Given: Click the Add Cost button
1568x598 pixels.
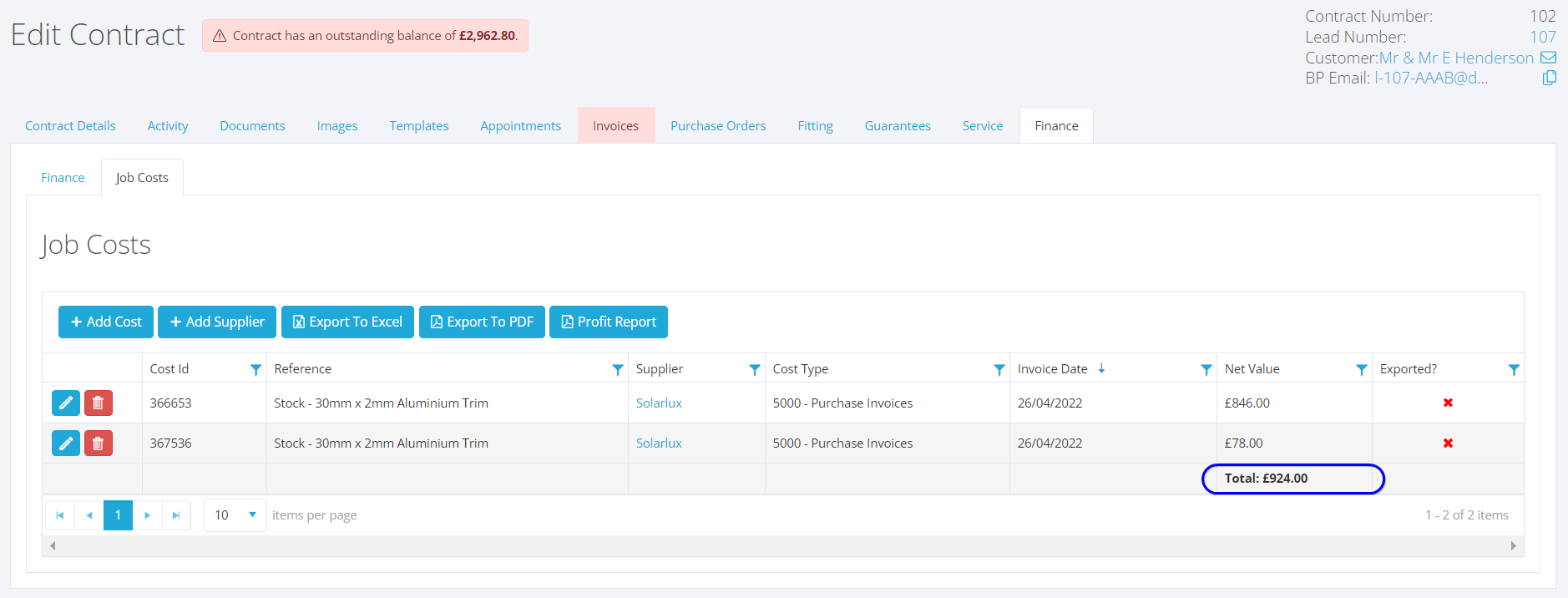Looking at the screenshot, I should tap(106, 322).
